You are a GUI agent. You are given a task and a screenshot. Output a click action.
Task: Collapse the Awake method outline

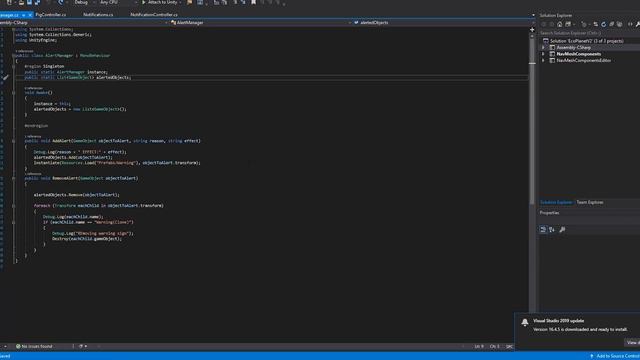13,93
